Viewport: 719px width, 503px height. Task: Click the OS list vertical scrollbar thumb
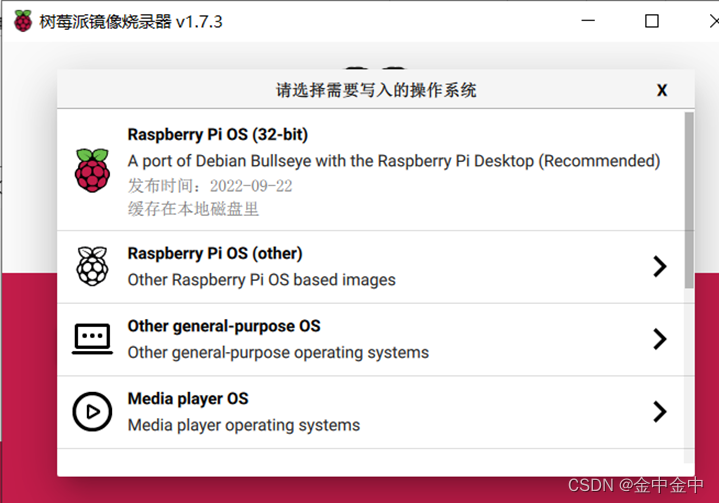point(689,200)
